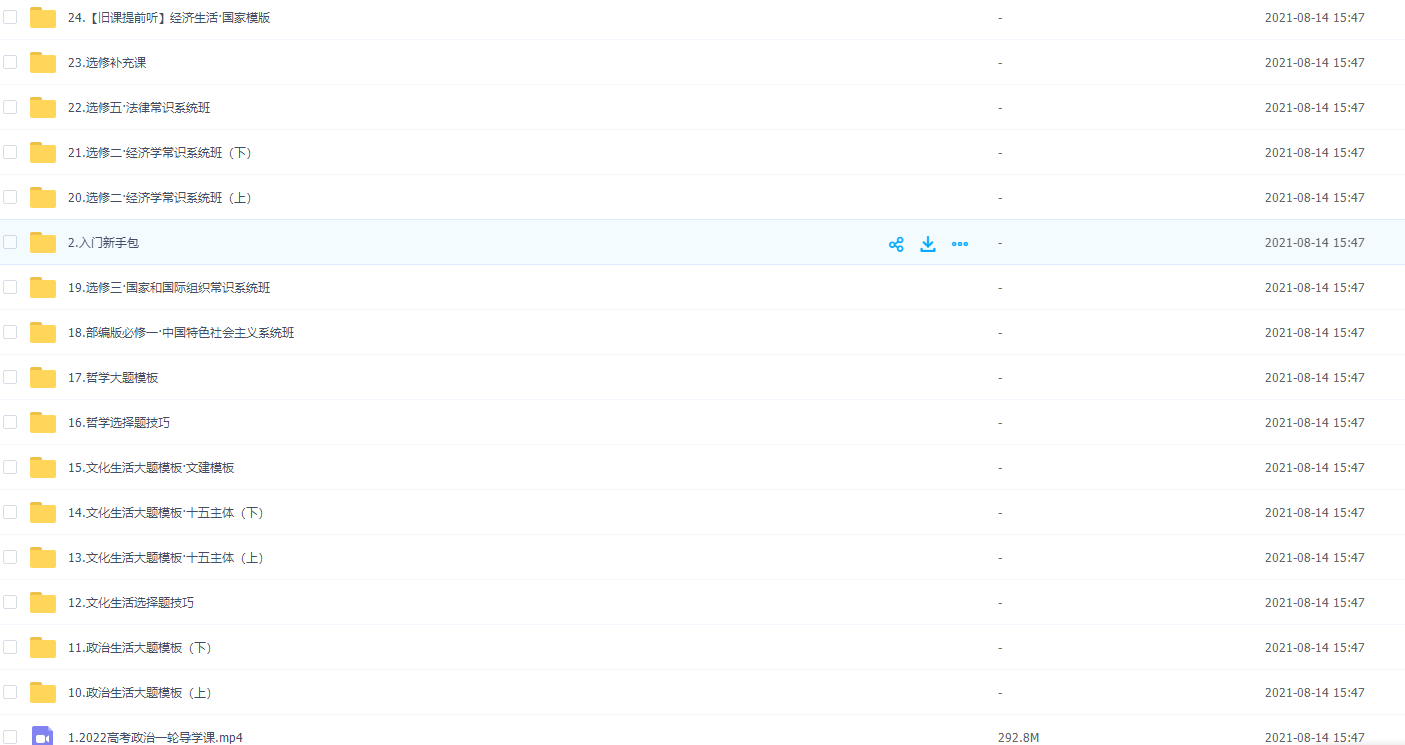This screenshot has height=745, width=1405.
Task: Tick checkbox beside 22.选修五 法律常识系统班
Action: point(10,107)
